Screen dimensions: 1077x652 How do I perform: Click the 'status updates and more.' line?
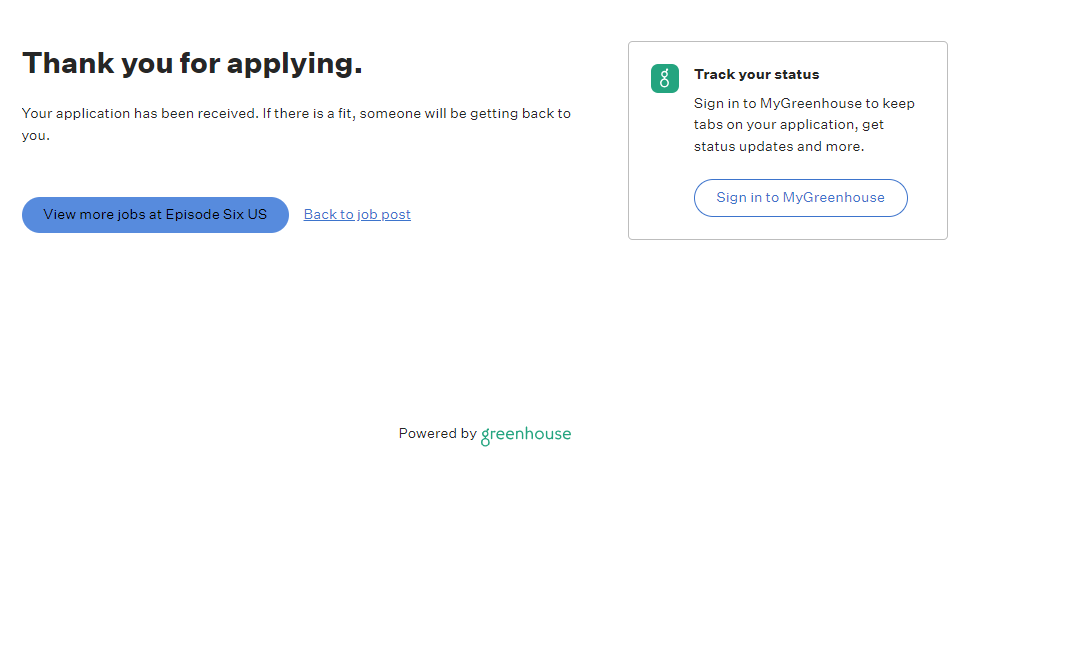779,147
